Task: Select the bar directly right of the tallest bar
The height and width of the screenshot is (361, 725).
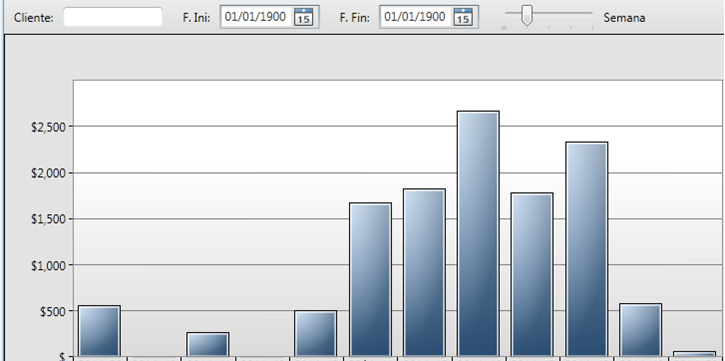Action: pos(533,274)
